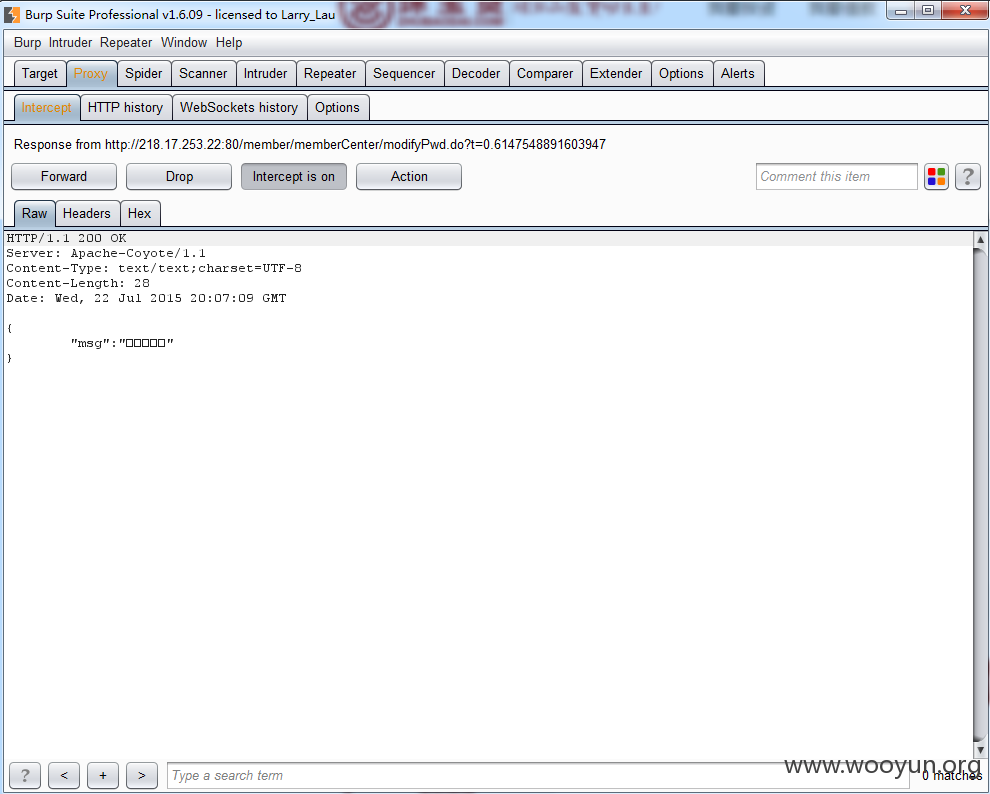
Task: Click the vertical scrollbar of the response pane
Action: pyautogui.click(x=980, y=494)
